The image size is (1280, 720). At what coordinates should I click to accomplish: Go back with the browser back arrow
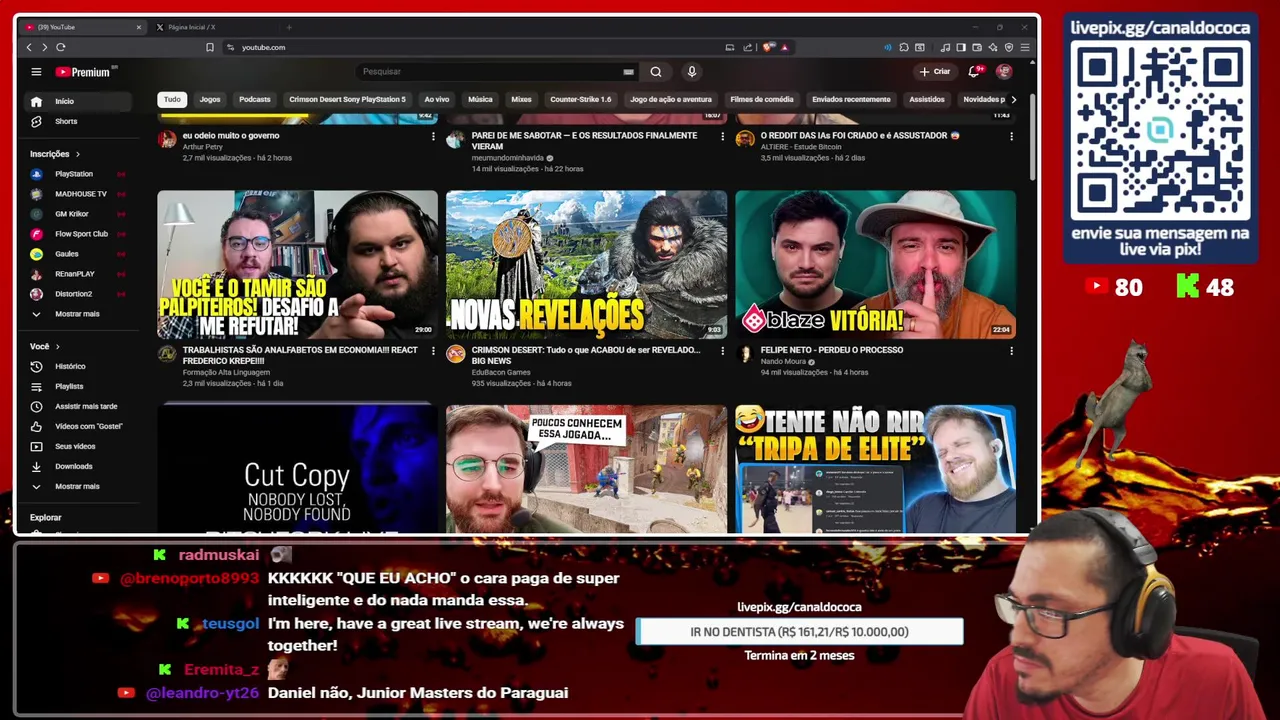click(29, 47)
